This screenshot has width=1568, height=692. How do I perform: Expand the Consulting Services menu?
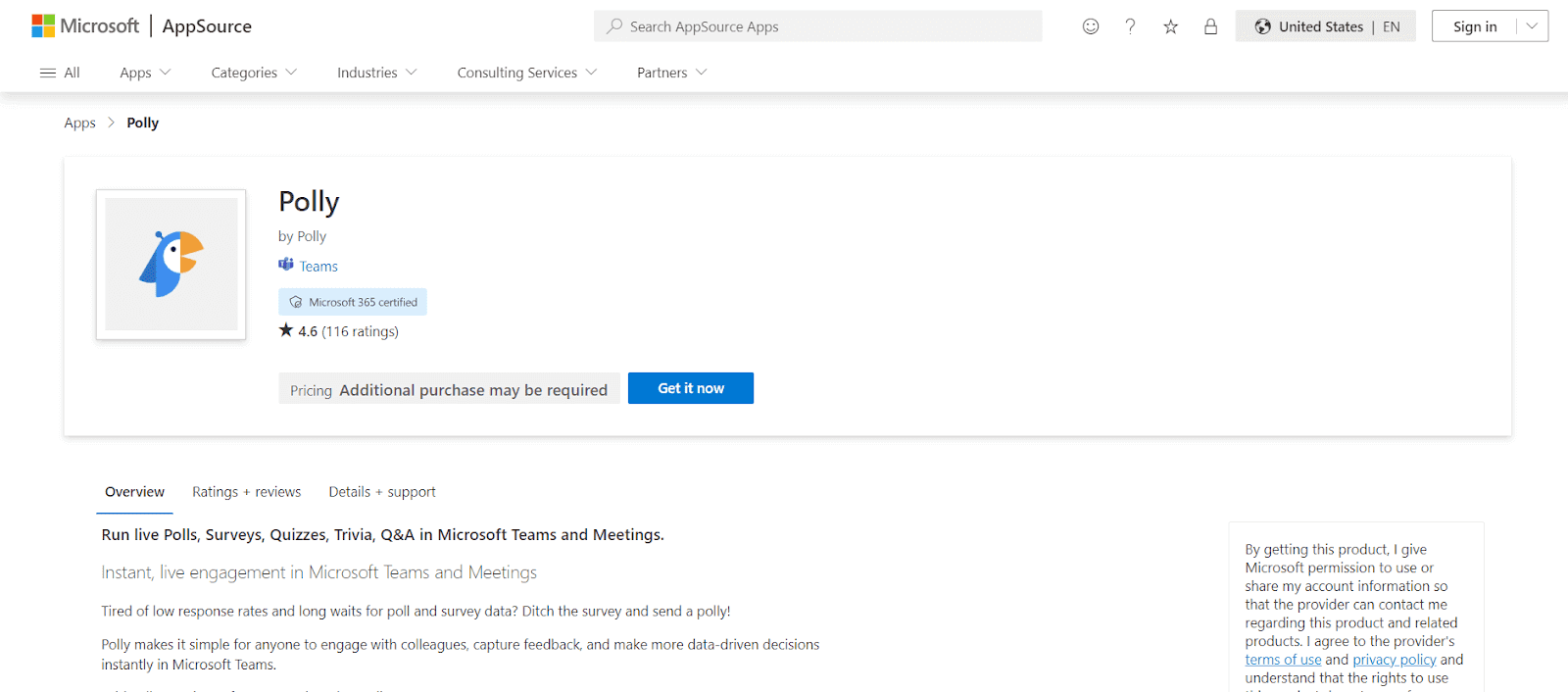[527, 73]
